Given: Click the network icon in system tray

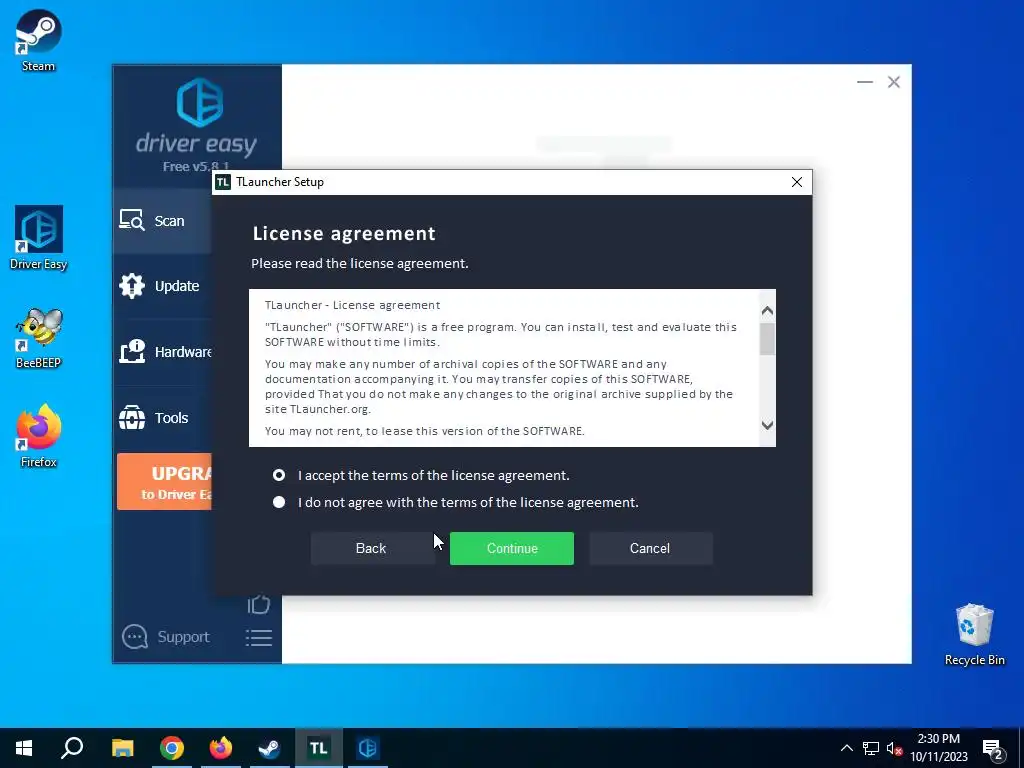Looking at the screenshot, I should [871, 748].
